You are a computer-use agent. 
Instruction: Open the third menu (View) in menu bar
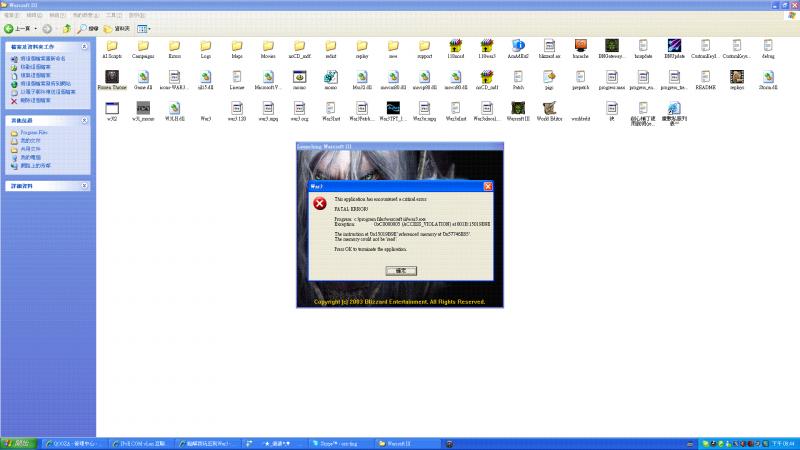[57, 16]
